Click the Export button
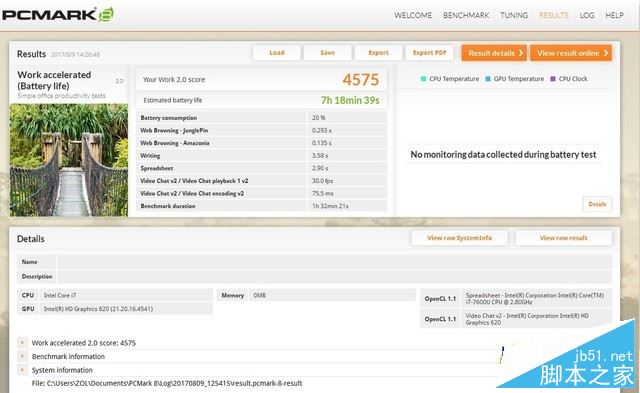The height and width of the screenshot is (393, 640). coord(378,53)
